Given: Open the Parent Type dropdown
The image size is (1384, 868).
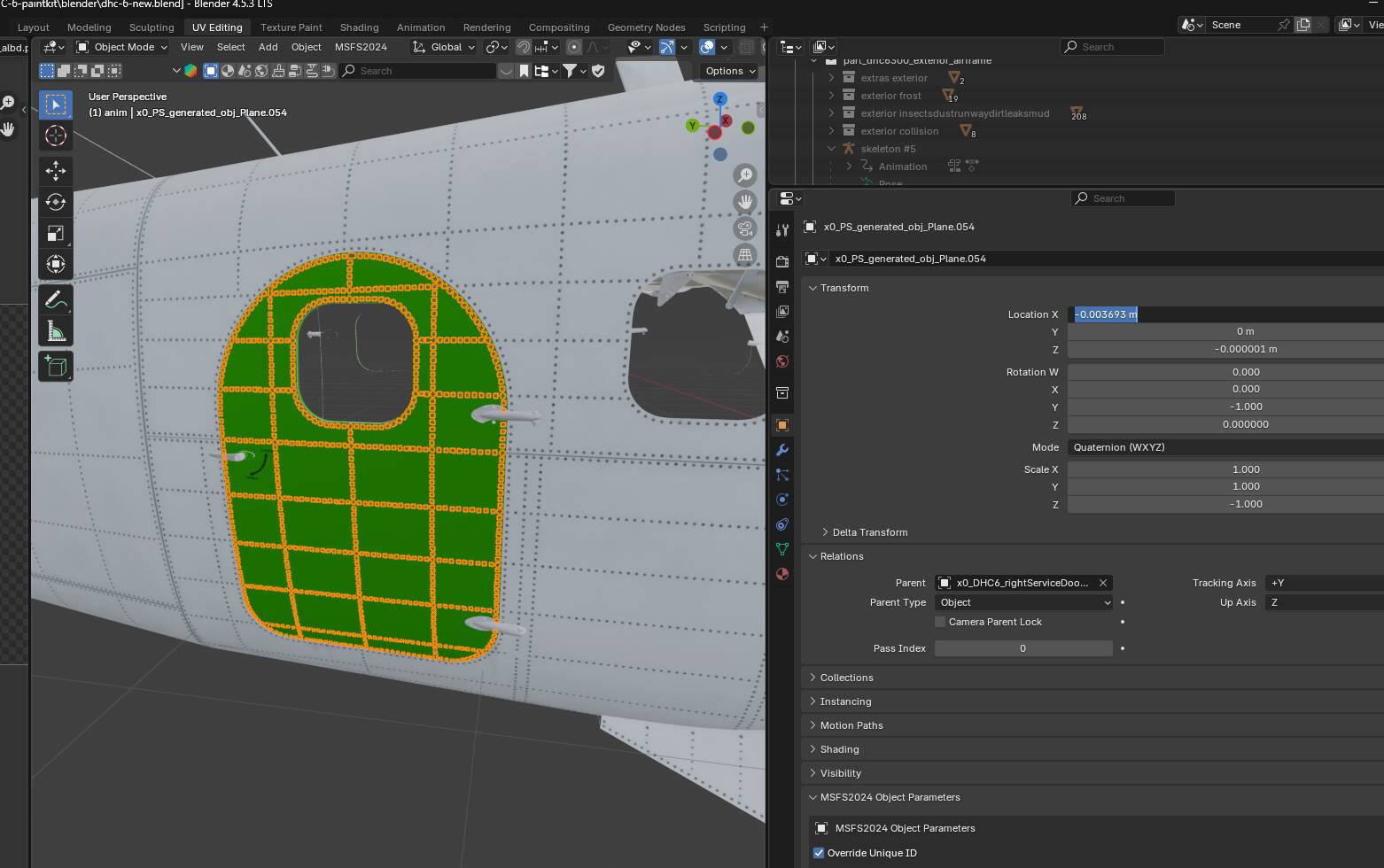Looking at the screenshot, I should [x=1023, y=602].
